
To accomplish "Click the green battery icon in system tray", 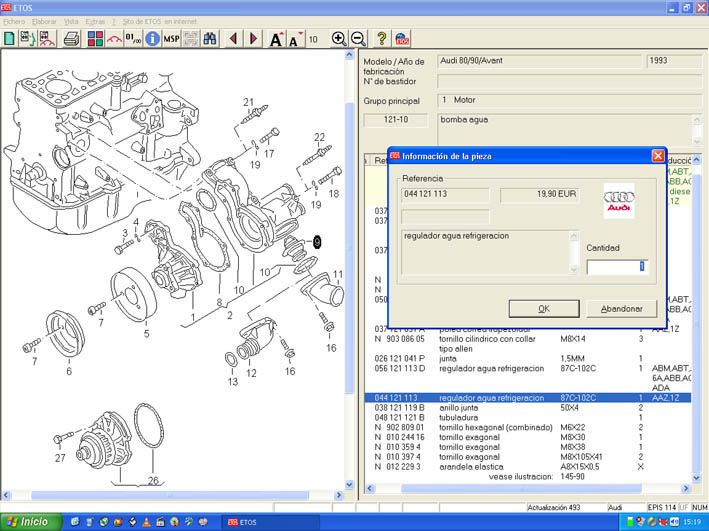I will [x=630, y=522].
